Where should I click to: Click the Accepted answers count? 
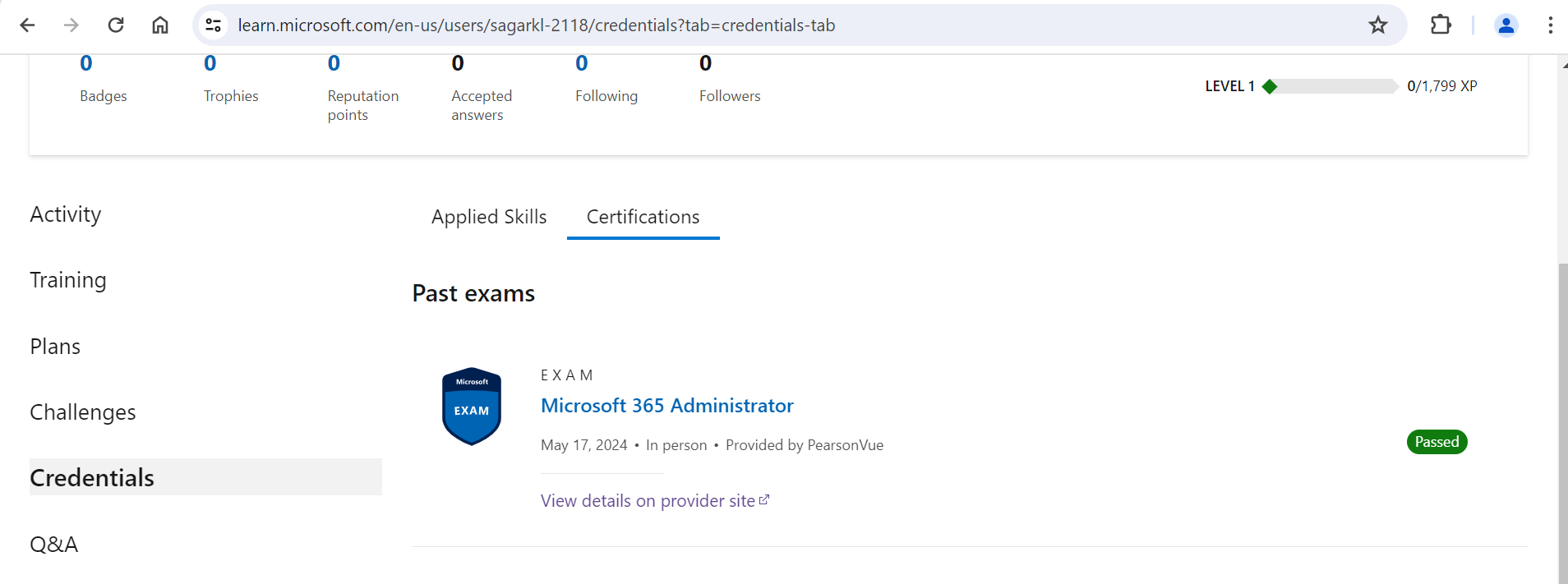pos(458,63)
